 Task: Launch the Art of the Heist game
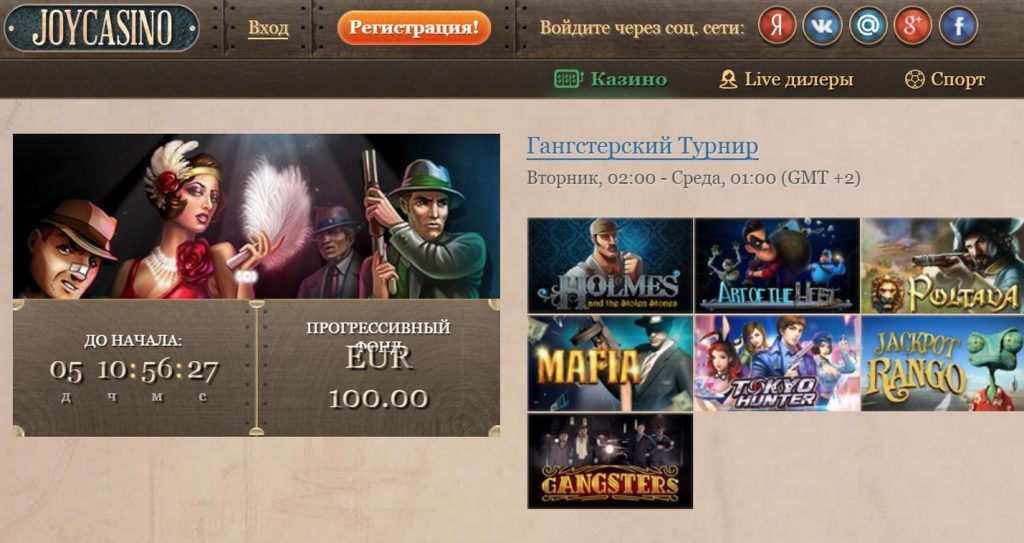[777, 265]
